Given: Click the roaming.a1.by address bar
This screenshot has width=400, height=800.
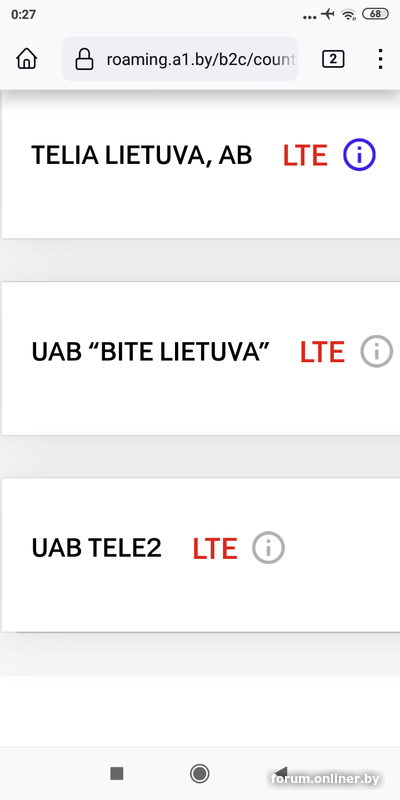Looking at the screenshot, I should [x=180, y=59].
